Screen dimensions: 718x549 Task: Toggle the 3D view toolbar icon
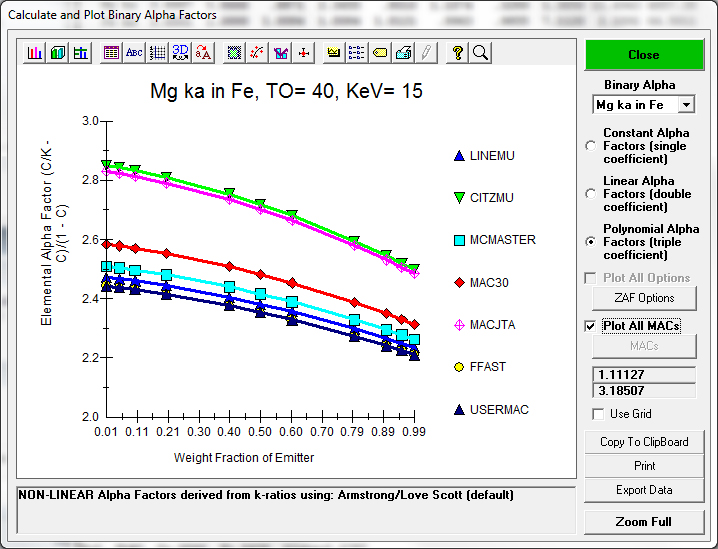[180, 53]
